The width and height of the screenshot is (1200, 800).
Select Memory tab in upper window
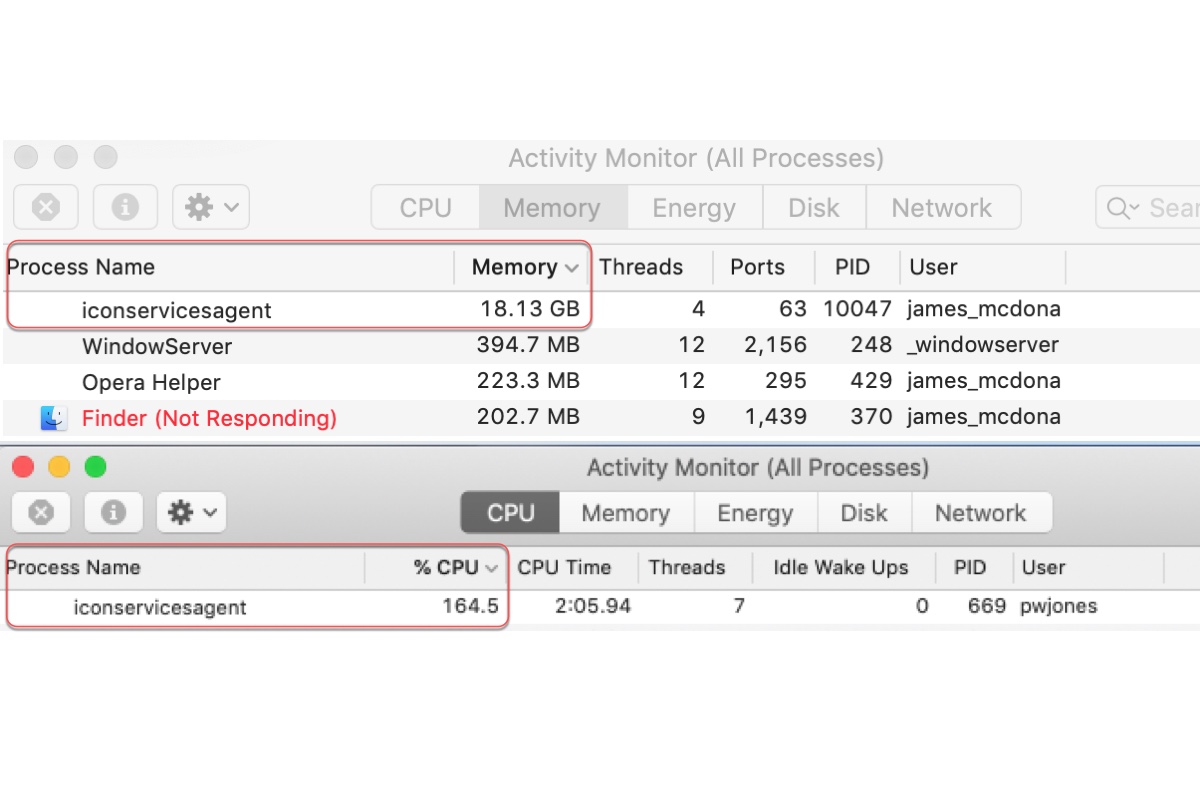[552, 208]
